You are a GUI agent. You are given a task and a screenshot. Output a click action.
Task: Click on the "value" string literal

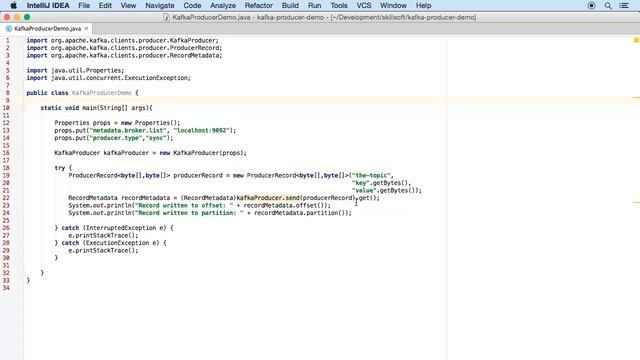click(364, 191)
